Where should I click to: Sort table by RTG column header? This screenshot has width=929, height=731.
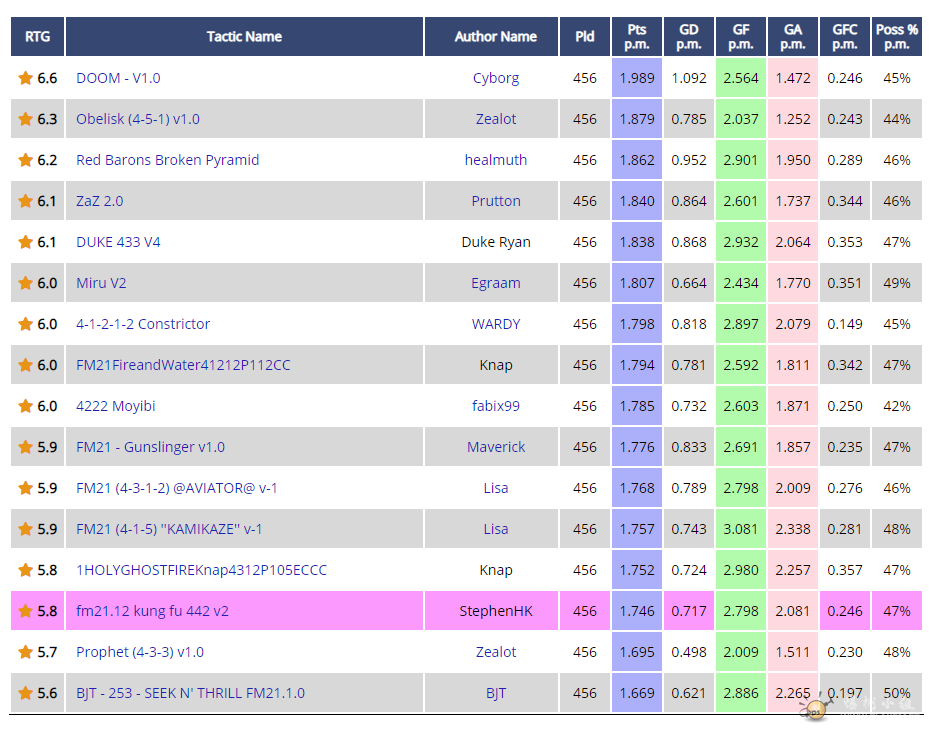click(x=37, y=37)
